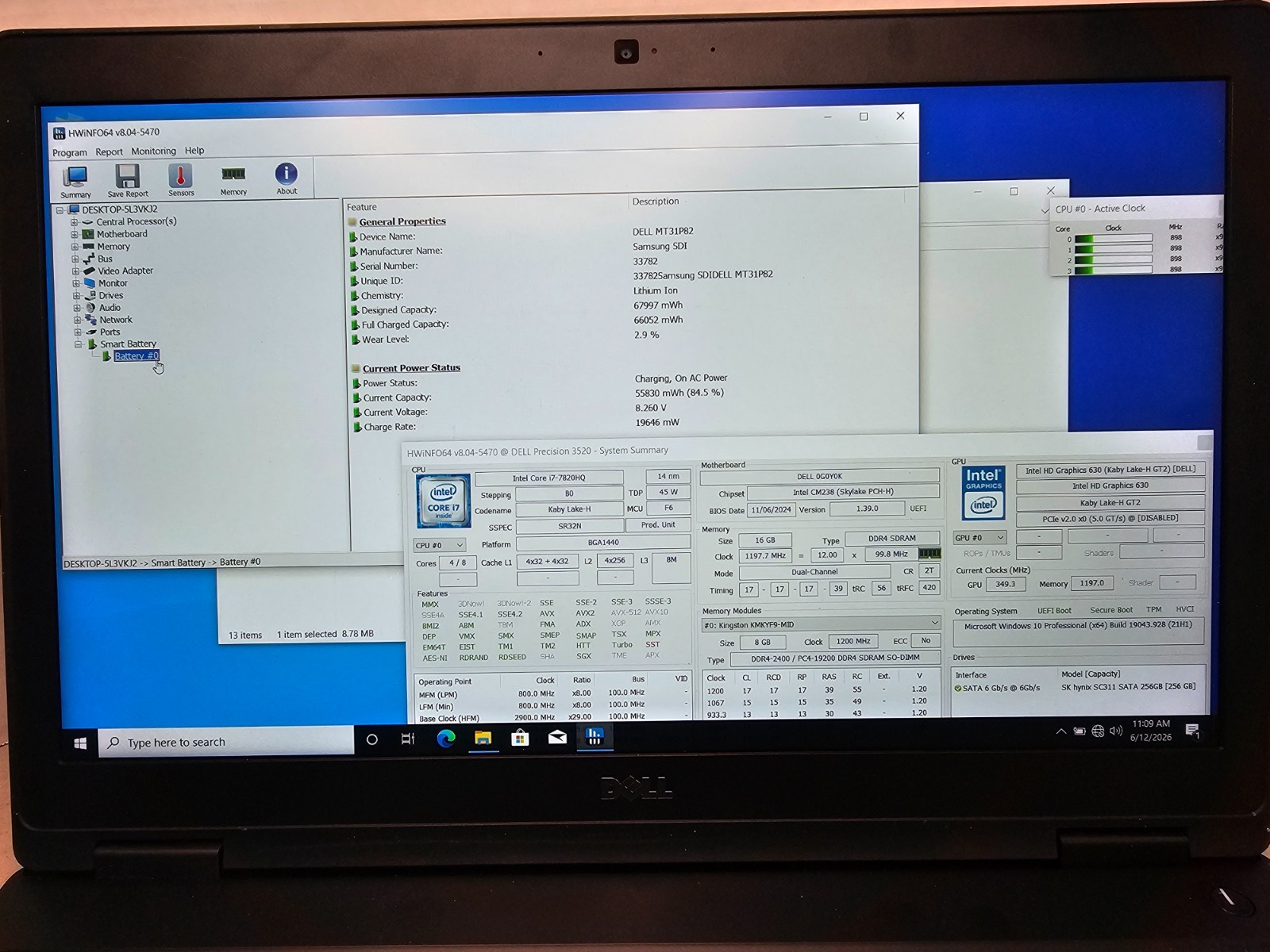
Task: Collapse the DESKTOP-5L3VKJ2 root node
Action: click(x=60, y=210)
